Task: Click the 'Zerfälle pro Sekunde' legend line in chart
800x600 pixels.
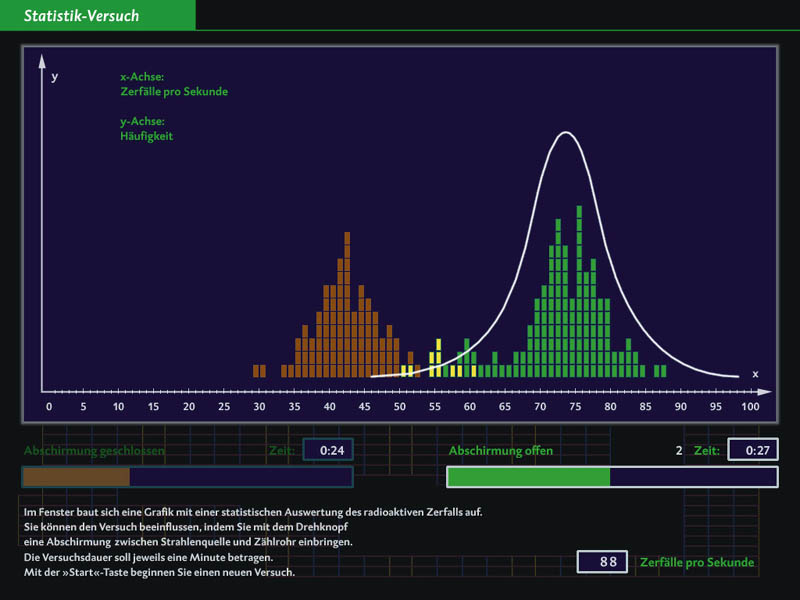Action: pyautogui.click(x=174, y=92)
